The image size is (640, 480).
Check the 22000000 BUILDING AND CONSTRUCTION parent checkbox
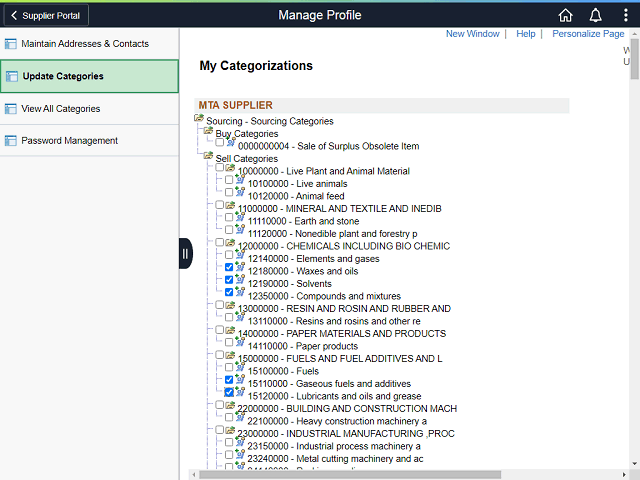[x=220, y=404]
